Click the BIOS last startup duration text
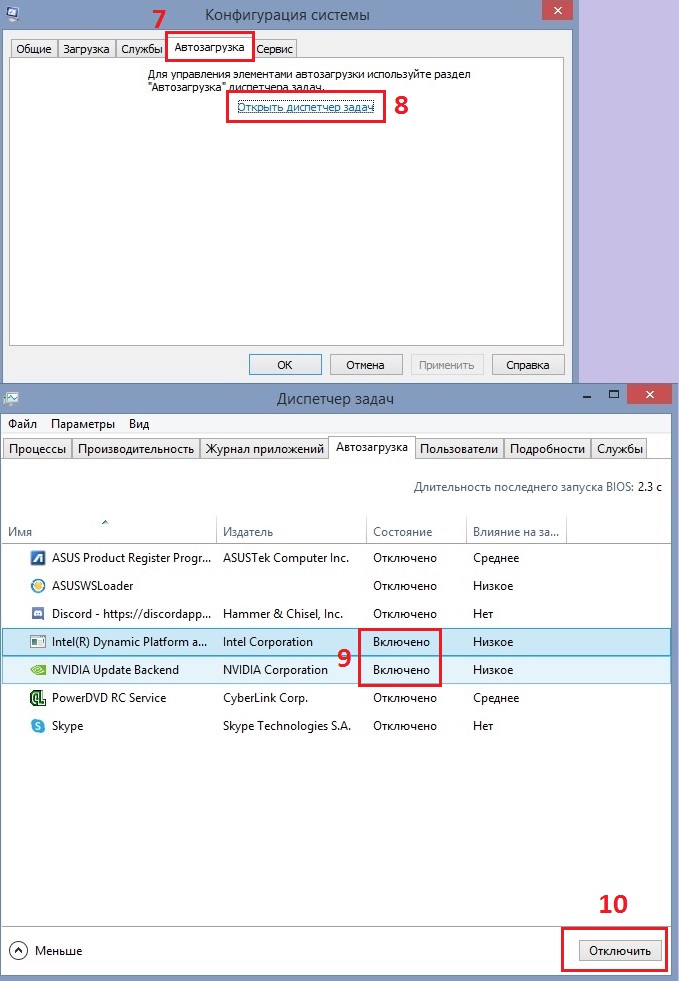Screen dimensions: 679x981 (538, 486)
